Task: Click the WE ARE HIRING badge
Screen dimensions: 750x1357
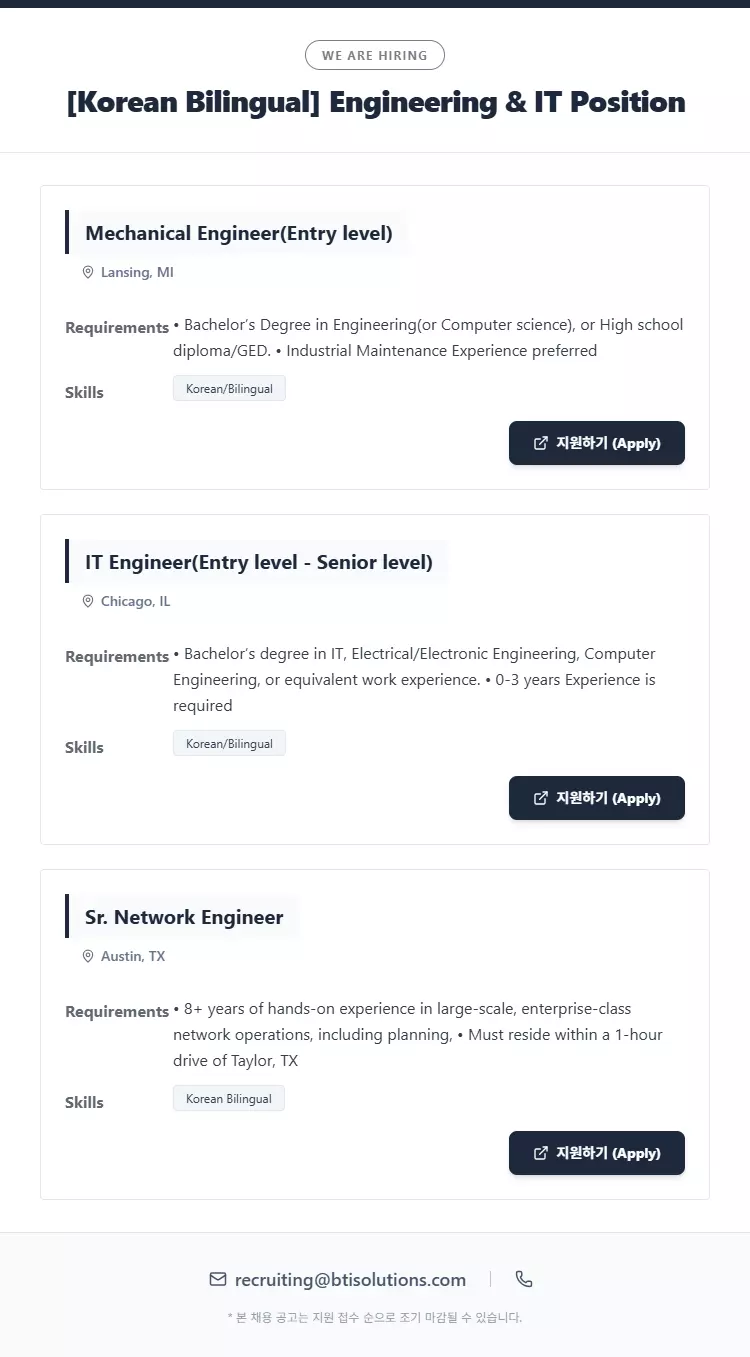Action: click(x=375, y=55)
